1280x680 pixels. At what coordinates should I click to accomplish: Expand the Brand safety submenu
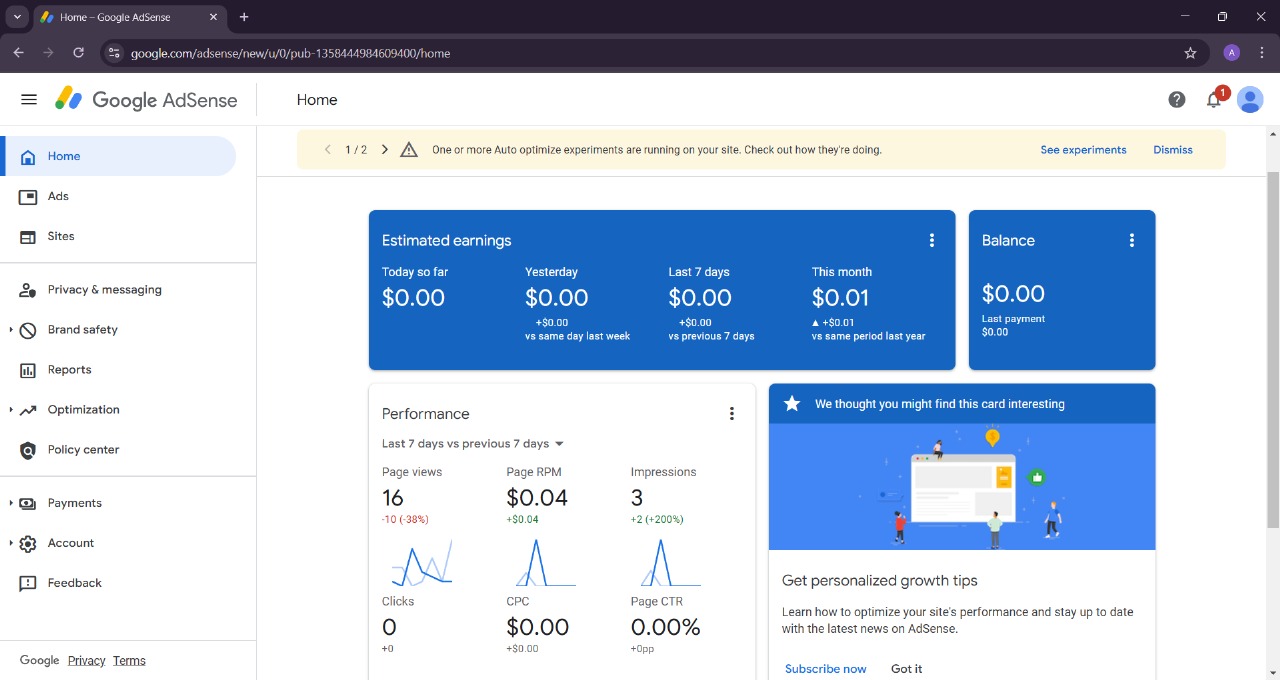[11, 330]
